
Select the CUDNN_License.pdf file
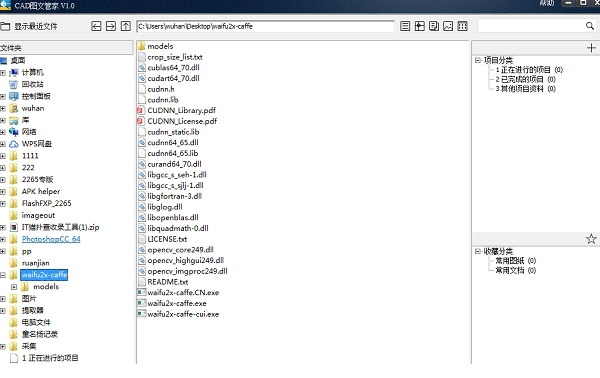tap(182, 121)
